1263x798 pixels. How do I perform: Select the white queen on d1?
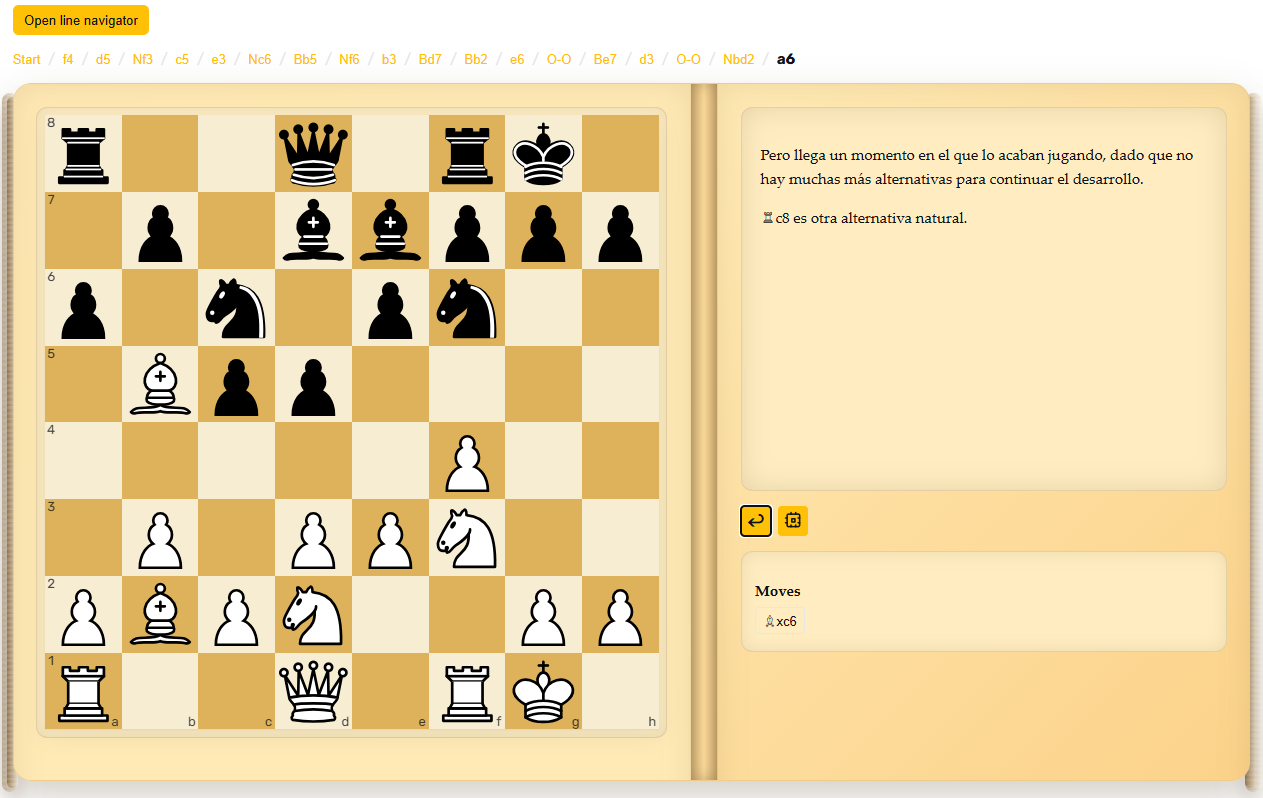pyautogui.click(x=314, y=691)
